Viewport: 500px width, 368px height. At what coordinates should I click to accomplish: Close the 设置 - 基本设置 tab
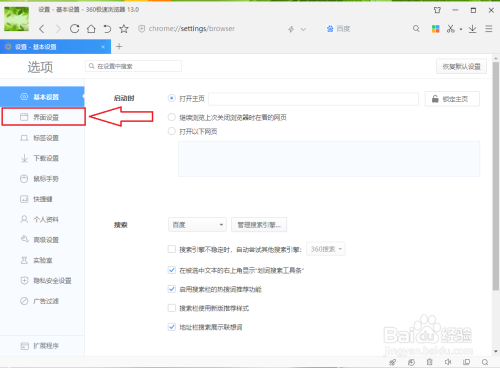pos(103,47)
